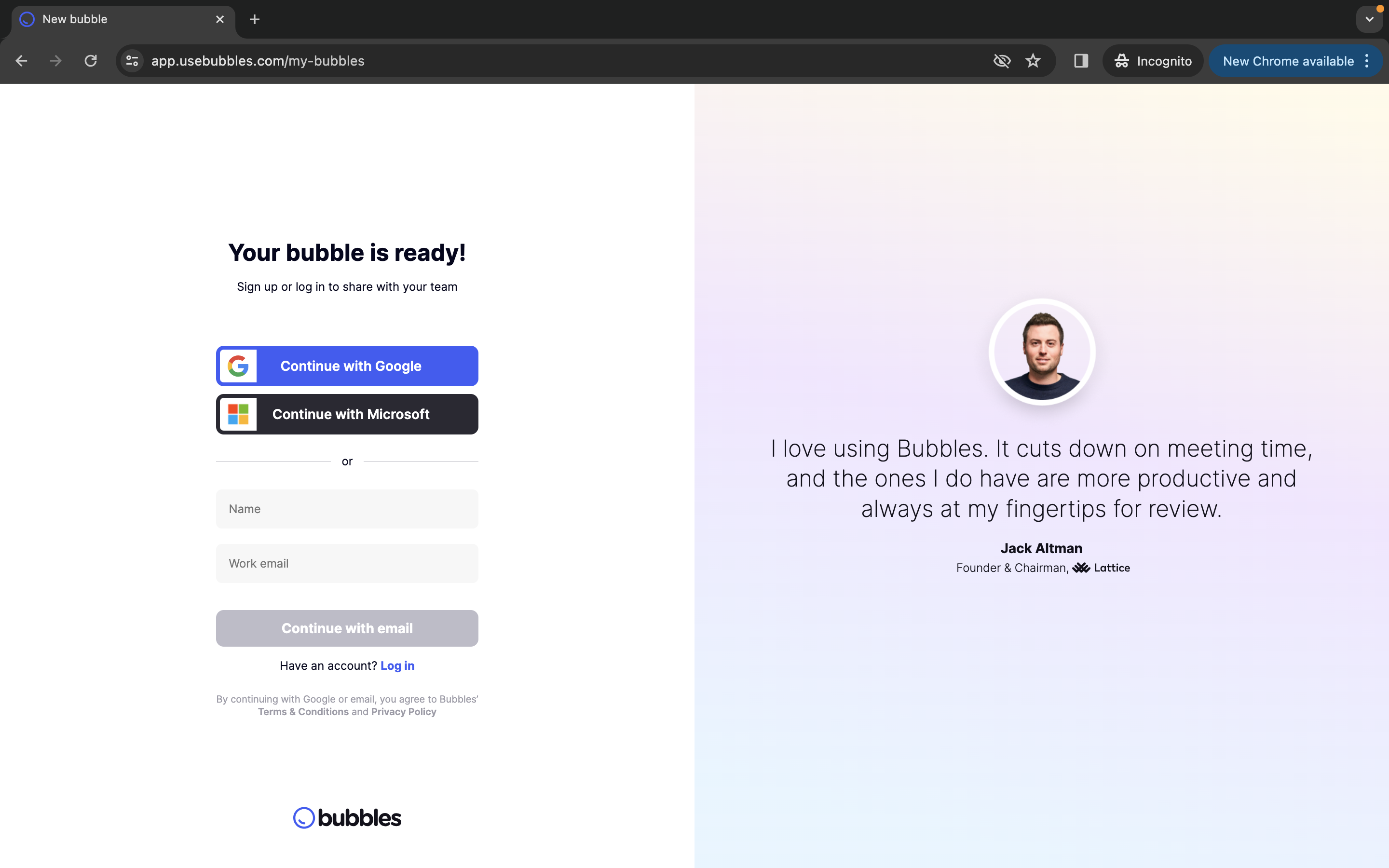Click the Google 'G' icon on button
The width and height of the screenshot is (1389, 868).
click(x=237, y=365)
